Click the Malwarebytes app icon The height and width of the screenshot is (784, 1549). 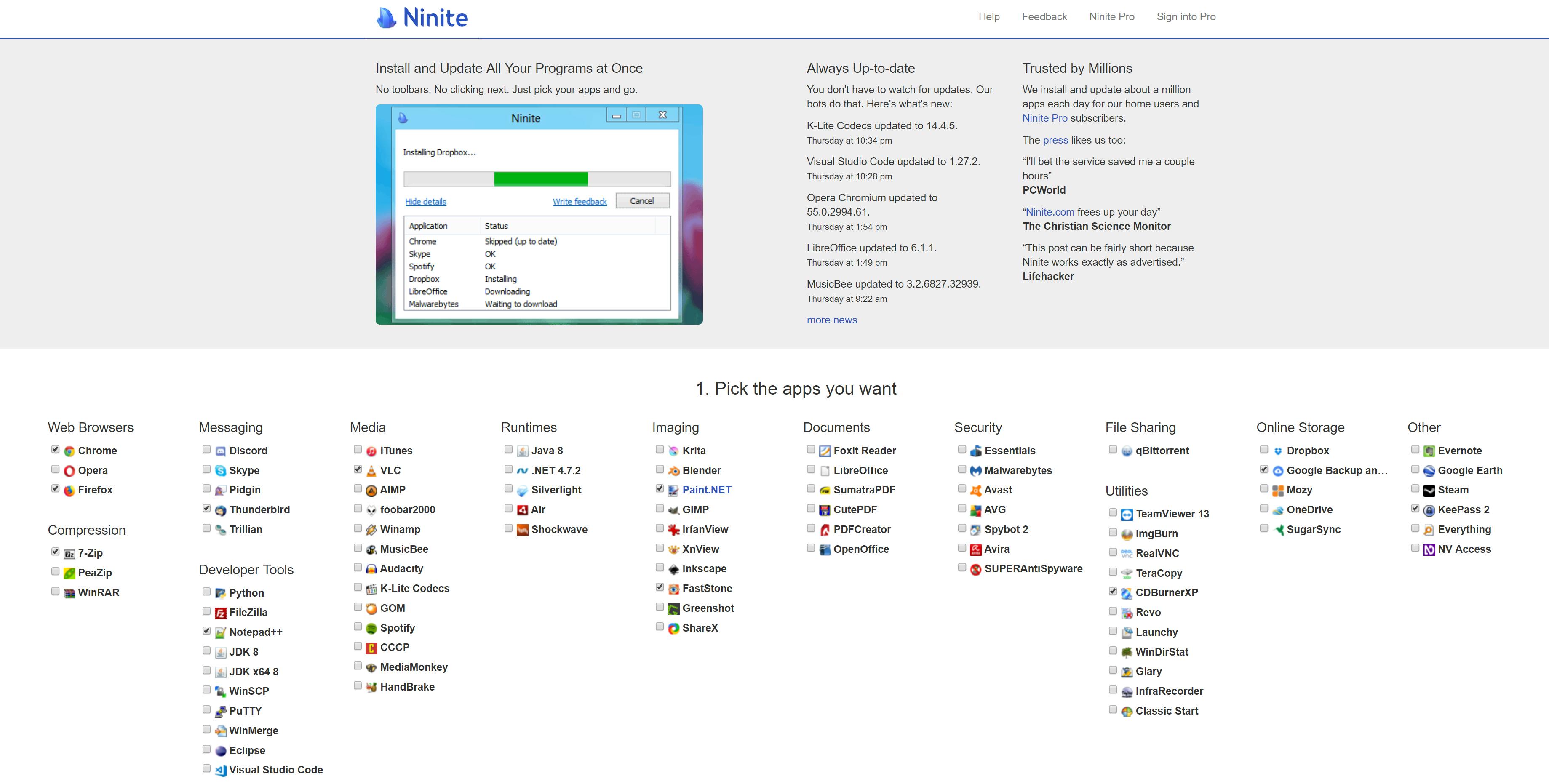[975, 471]
